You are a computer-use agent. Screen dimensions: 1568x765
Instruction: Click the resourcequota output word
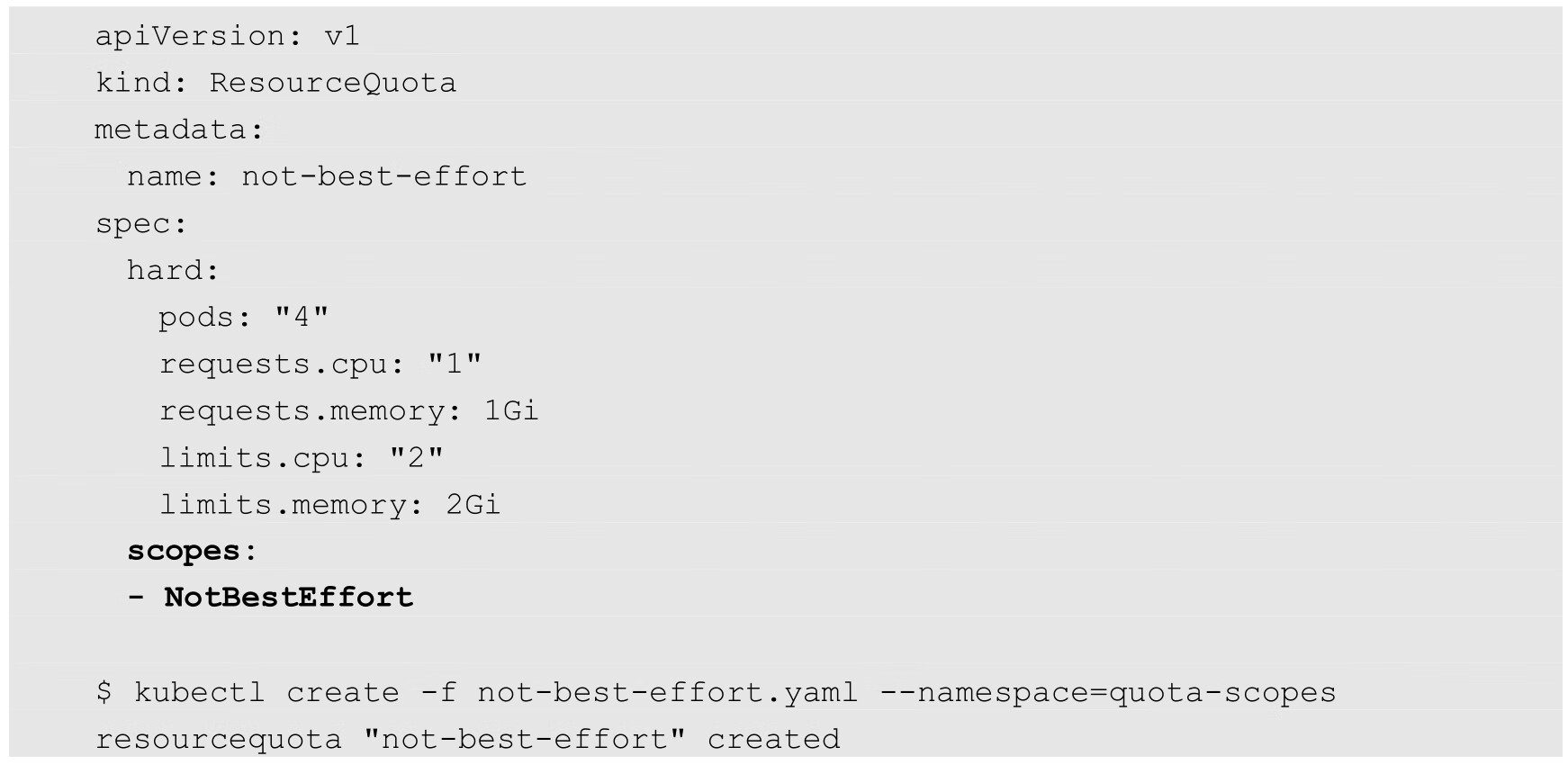coord(219,739)
